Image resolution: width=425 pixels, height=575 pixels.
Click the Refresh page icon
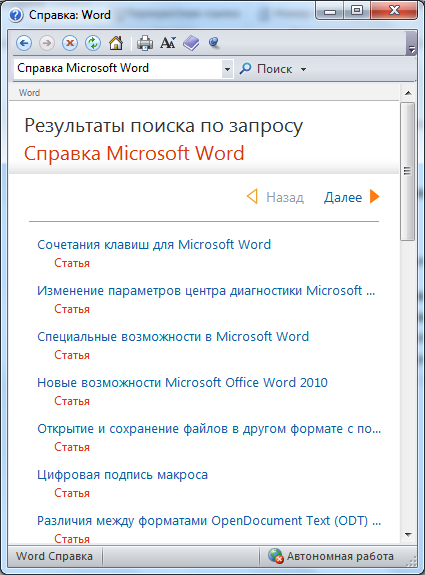(x=93, y=43)
